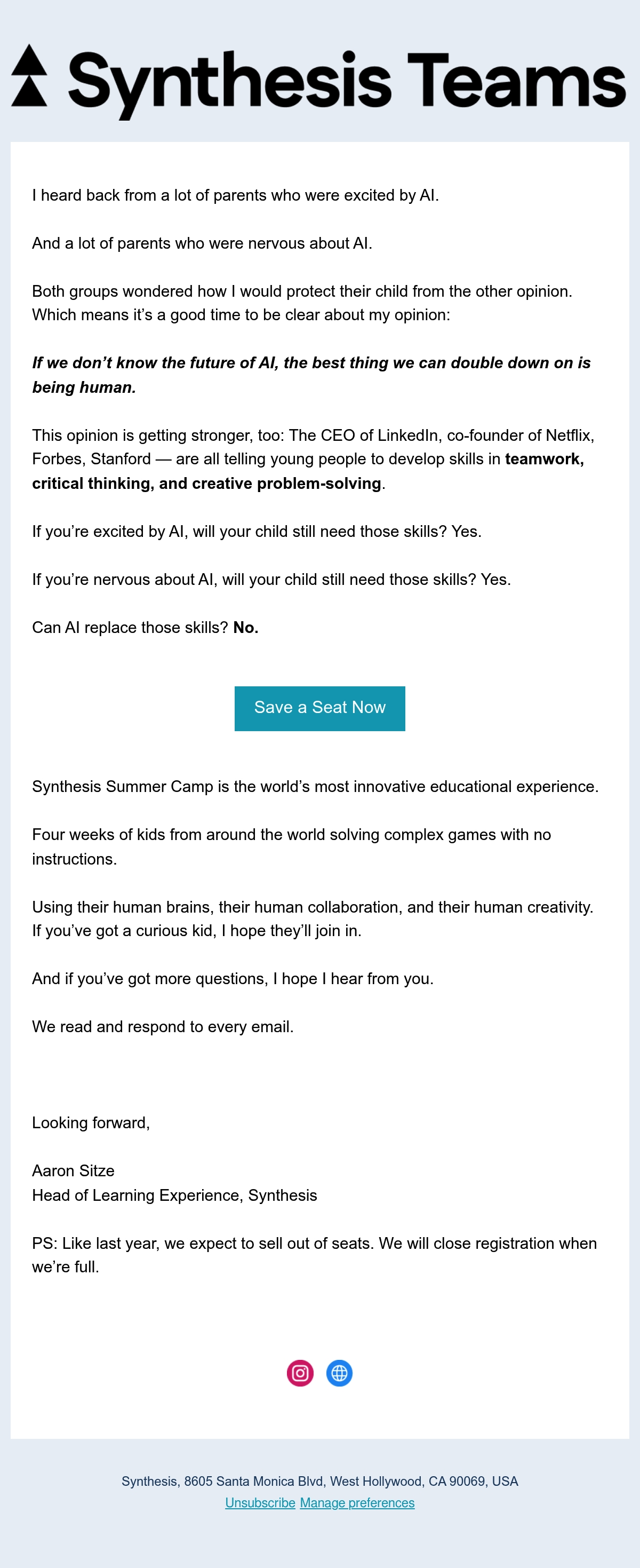Click the 'Looking forward,' closing line
The image size is (640, 1568).
(x=91, y=1123)
